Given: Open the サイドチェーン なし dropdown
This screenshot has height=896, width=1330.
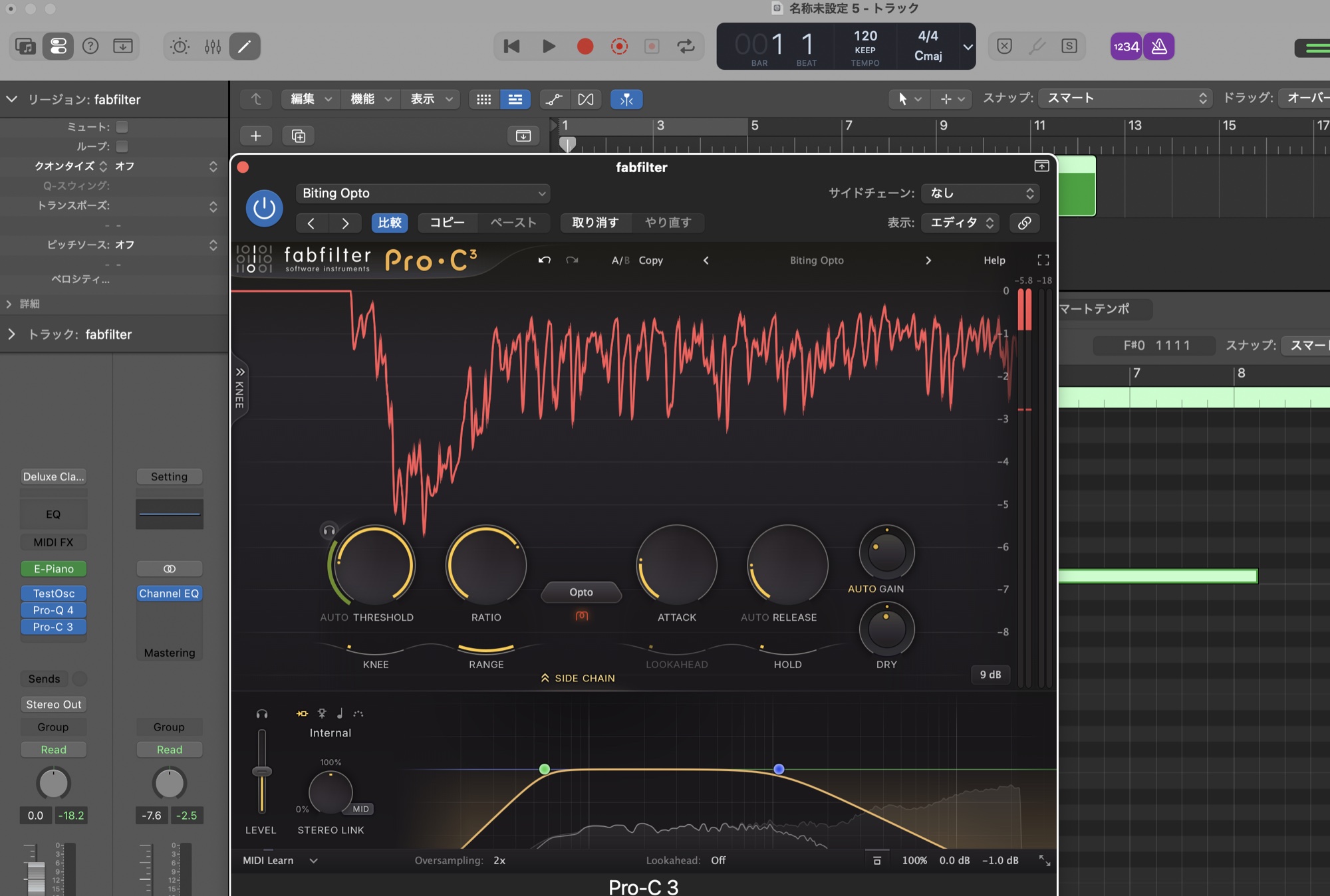Looking at the screenshot, I should (980, 193).
